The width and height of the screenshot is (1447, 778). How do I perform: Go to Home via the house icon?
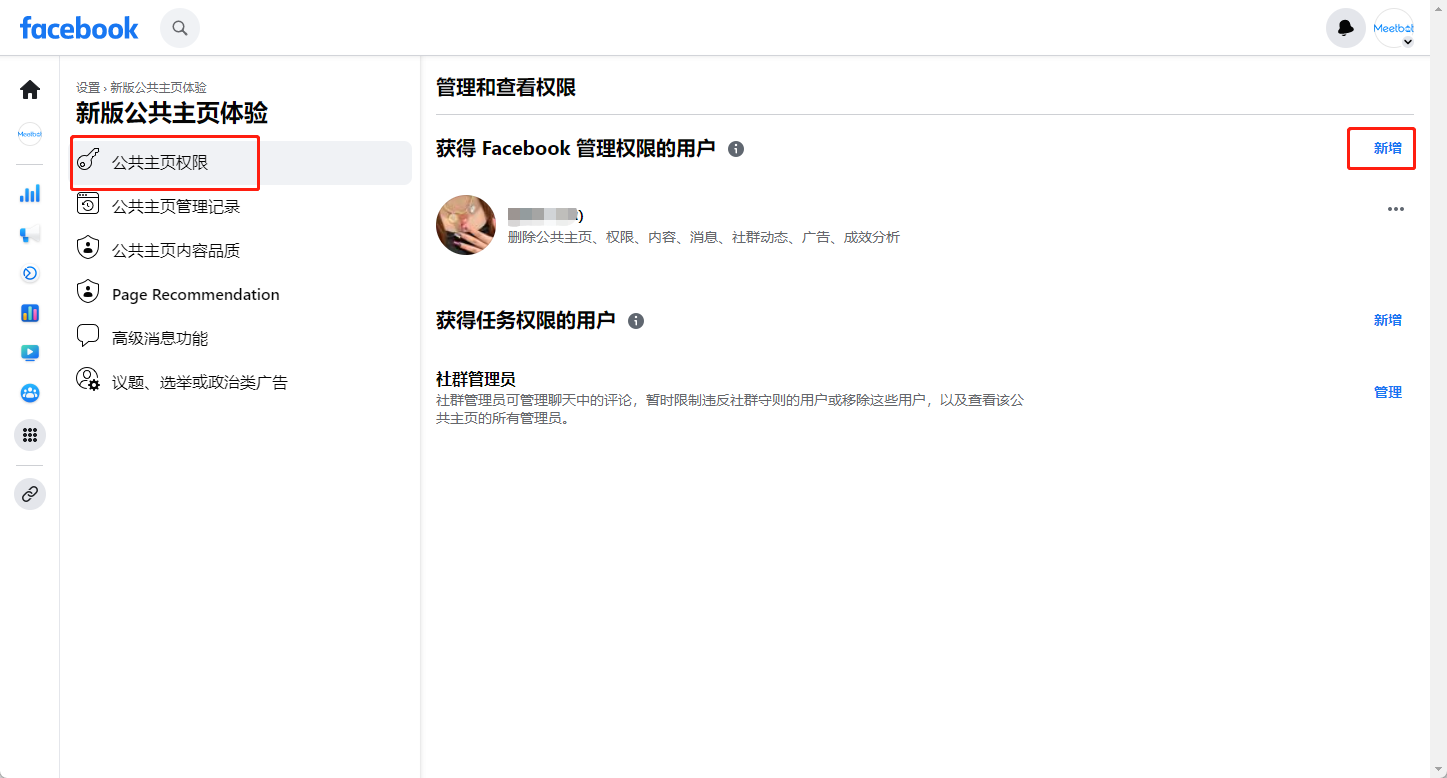coord(30,90)
